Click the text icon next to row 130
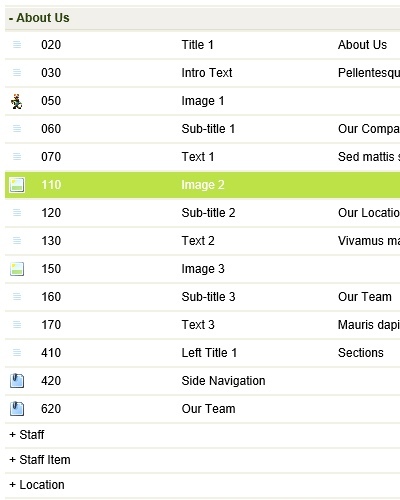The height and width of the screenshot is (500, 400). pyautogui.click(x=17, y=241)
